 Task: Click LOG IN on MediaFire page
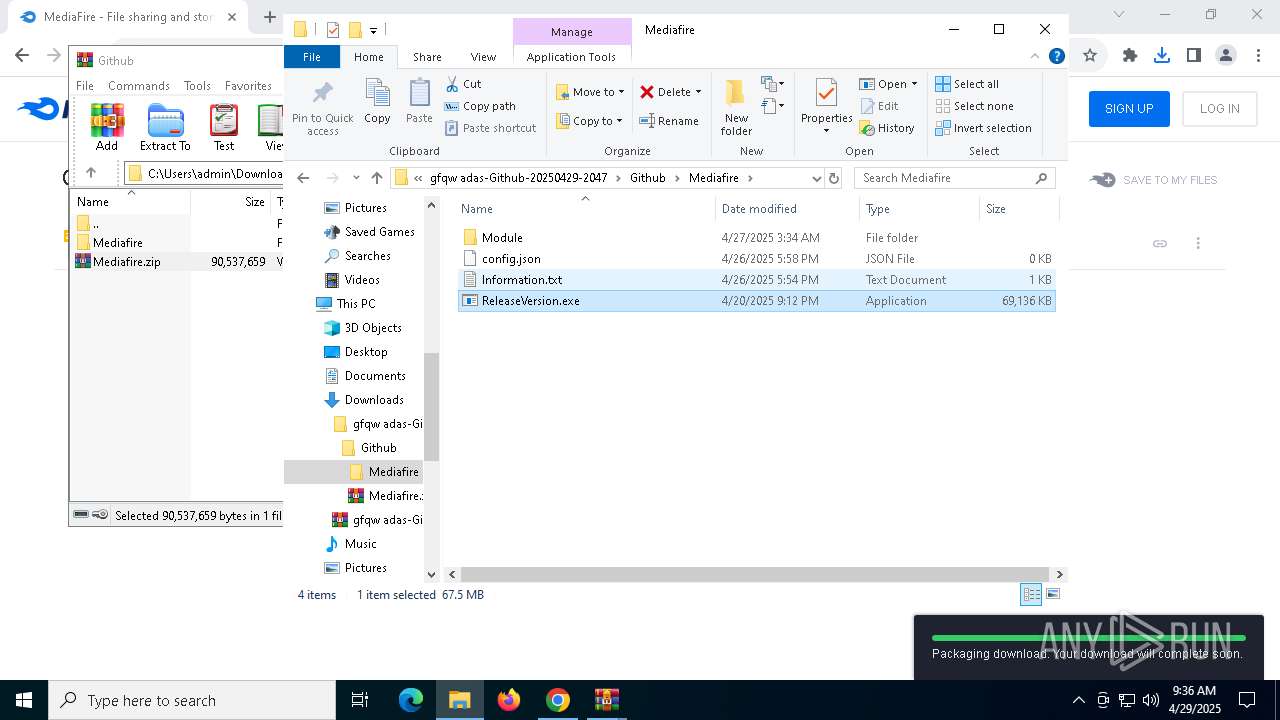1219,109
